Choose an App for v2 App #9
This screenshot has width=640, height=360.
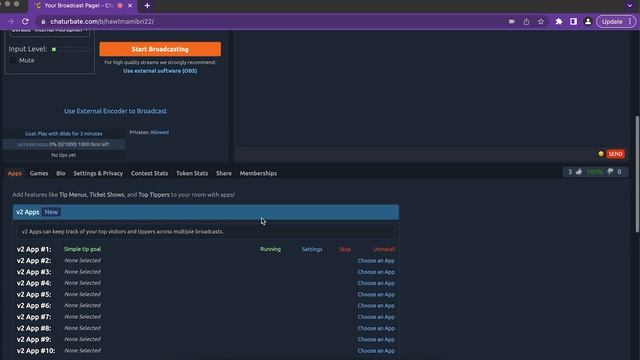coord(376,340)
